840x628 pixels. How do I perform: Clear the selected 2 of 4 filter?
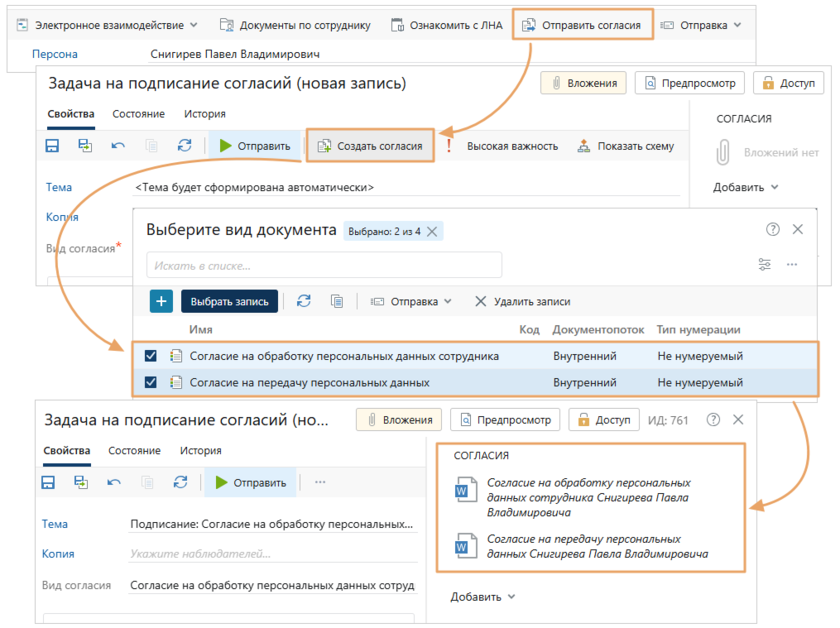(x=432, y=231)
